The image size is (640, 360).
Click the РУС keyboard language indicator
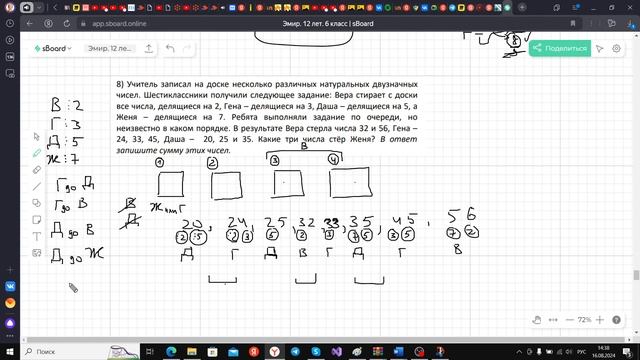(581, 352)
